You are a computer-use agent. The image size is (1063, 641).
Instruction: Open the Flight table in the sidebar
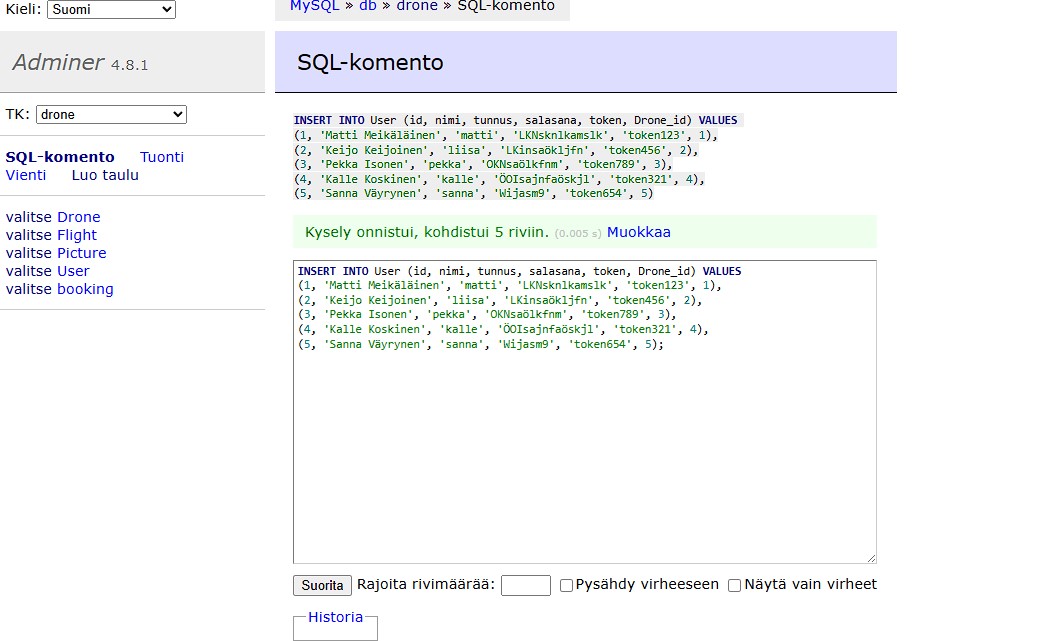[77, 235]
